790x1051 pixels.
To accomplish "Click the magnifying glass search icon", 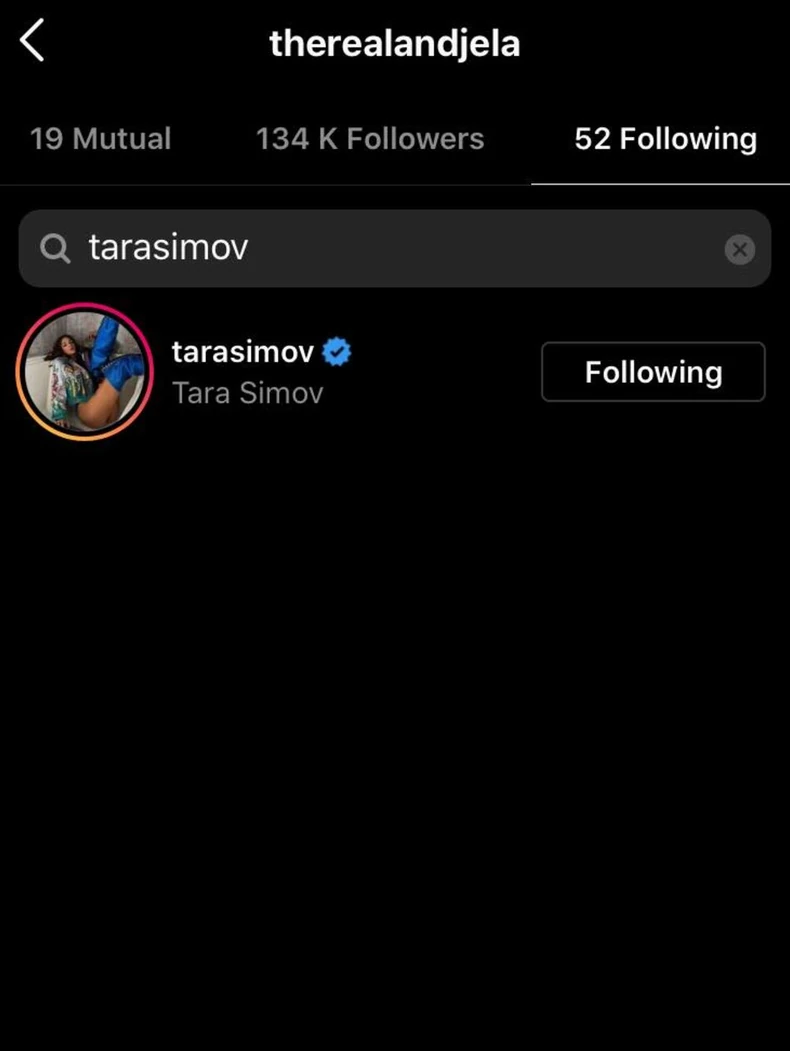I will click(55, 249).
